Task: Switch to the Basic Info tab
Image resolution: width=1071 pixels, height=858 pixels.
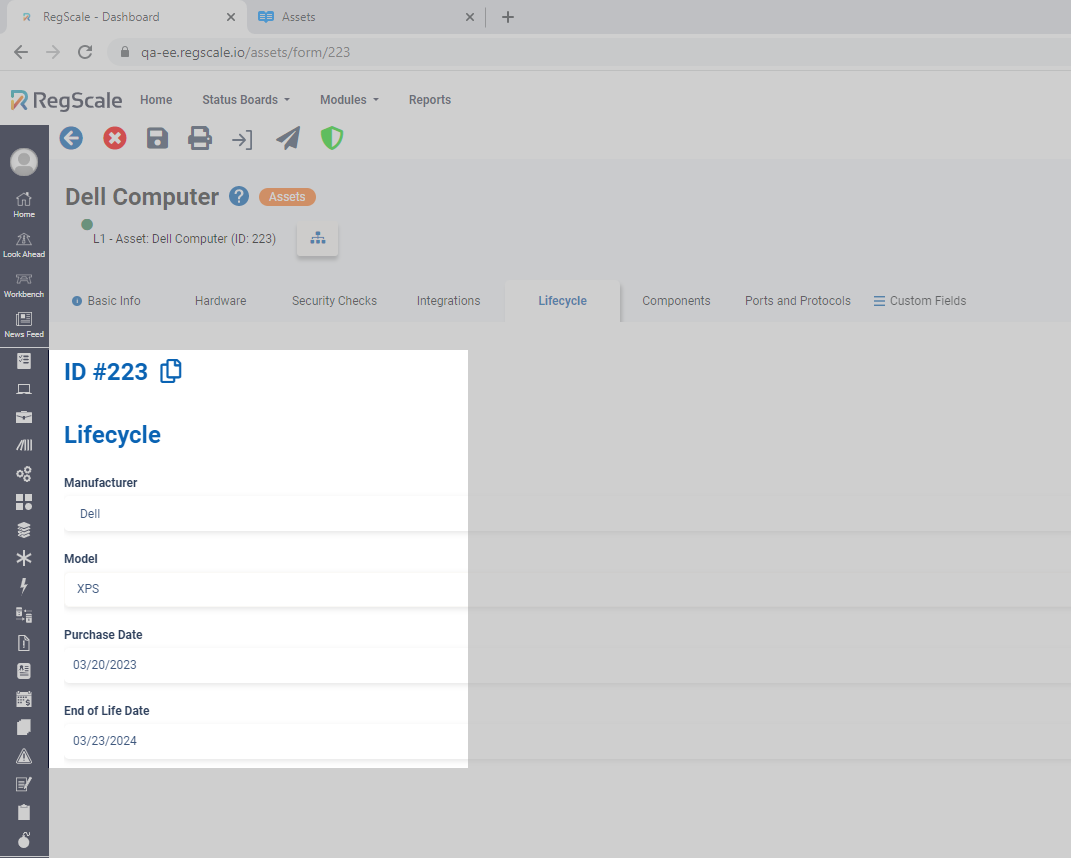Action: pyautogui.click(x=106, y=301)
